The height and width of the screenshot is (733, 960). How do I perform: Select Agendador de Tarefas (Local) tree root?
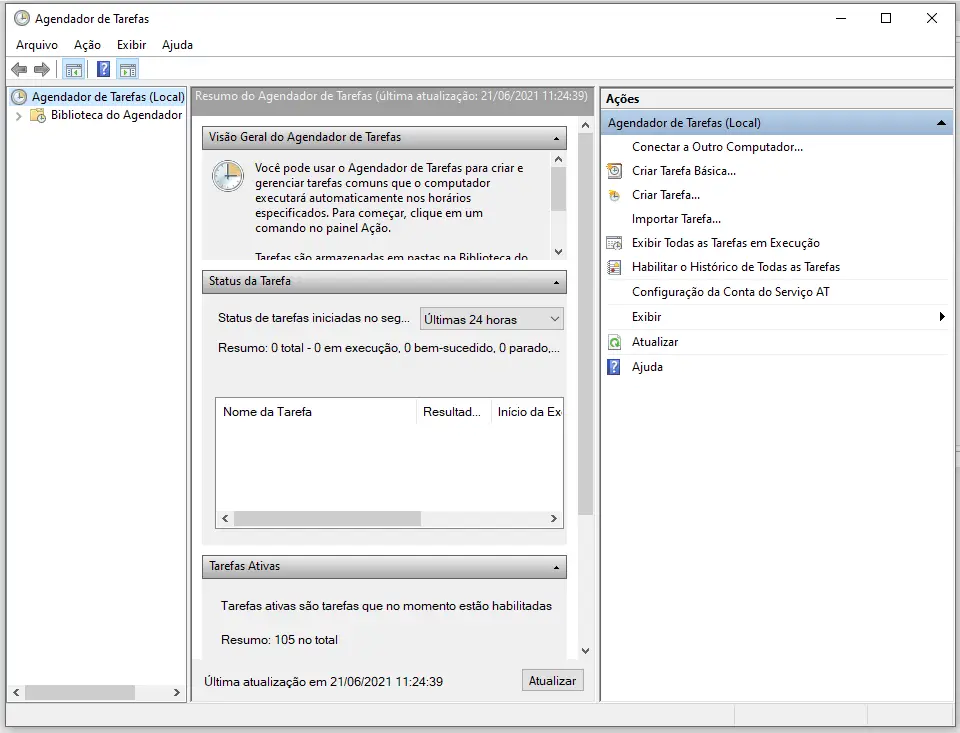[x=107, y=97]
